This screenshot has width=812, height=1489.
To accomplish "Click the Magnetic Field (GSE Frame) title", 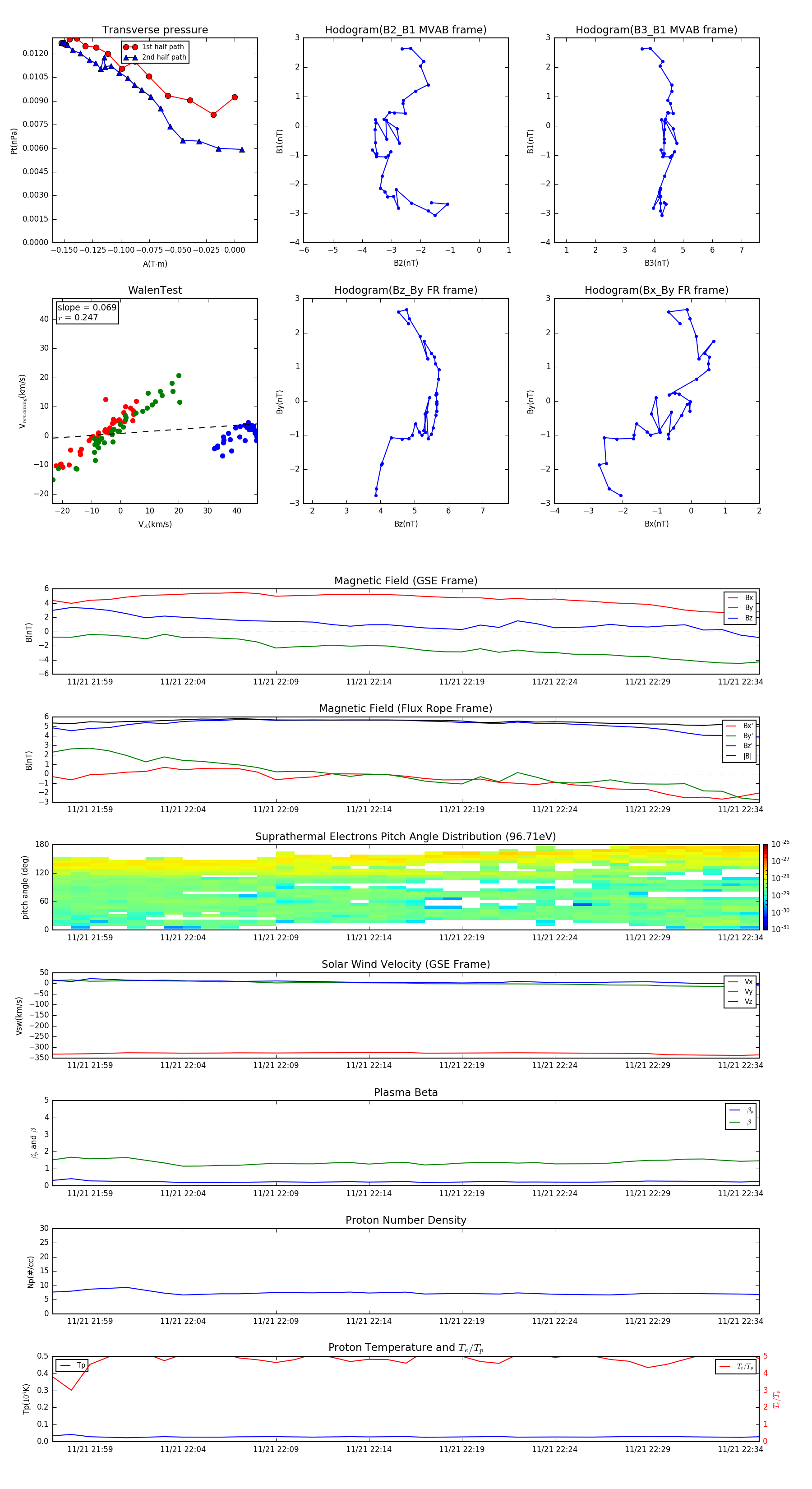I will [406, 581].
